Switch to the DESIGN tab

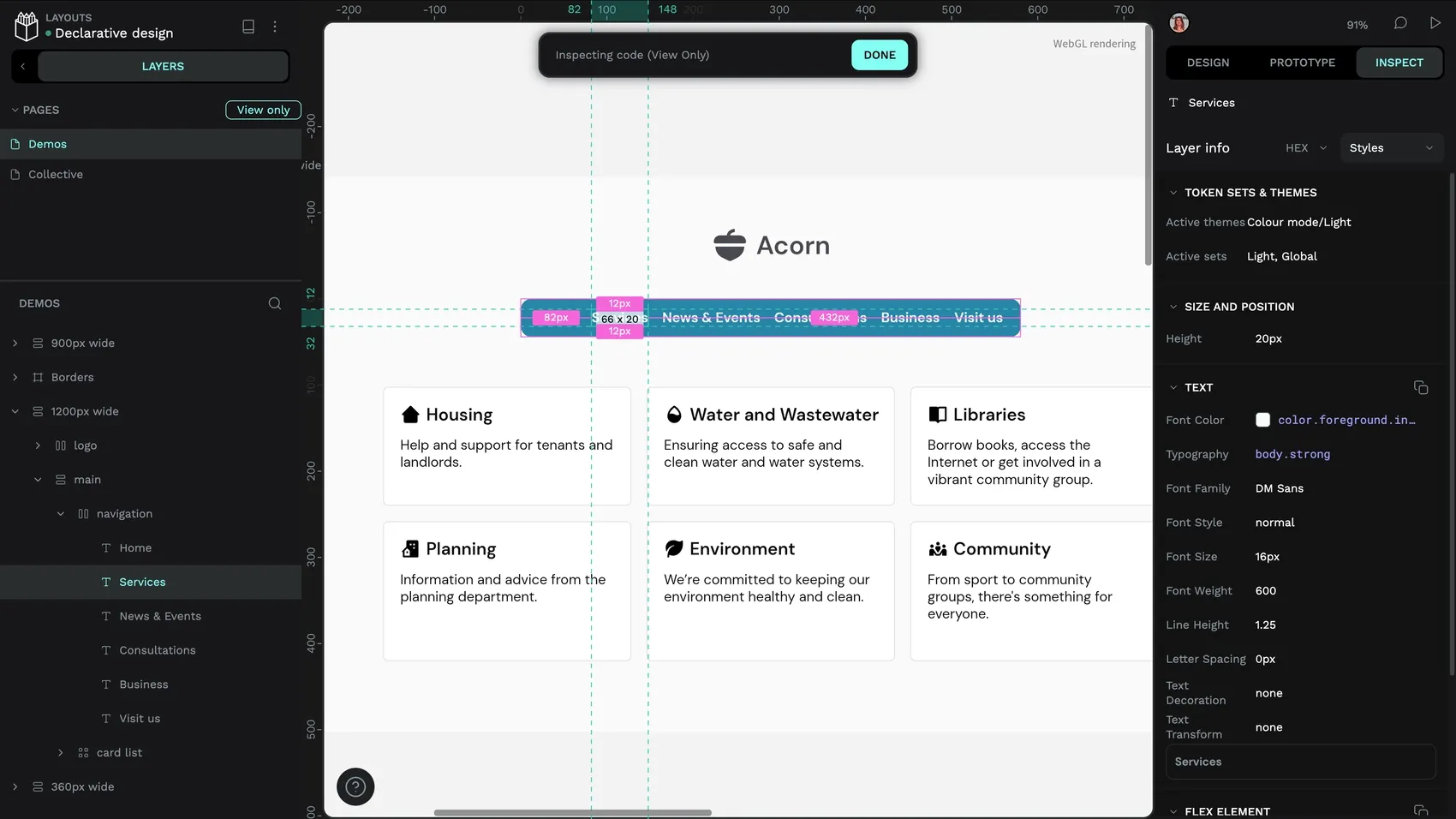1208,63
